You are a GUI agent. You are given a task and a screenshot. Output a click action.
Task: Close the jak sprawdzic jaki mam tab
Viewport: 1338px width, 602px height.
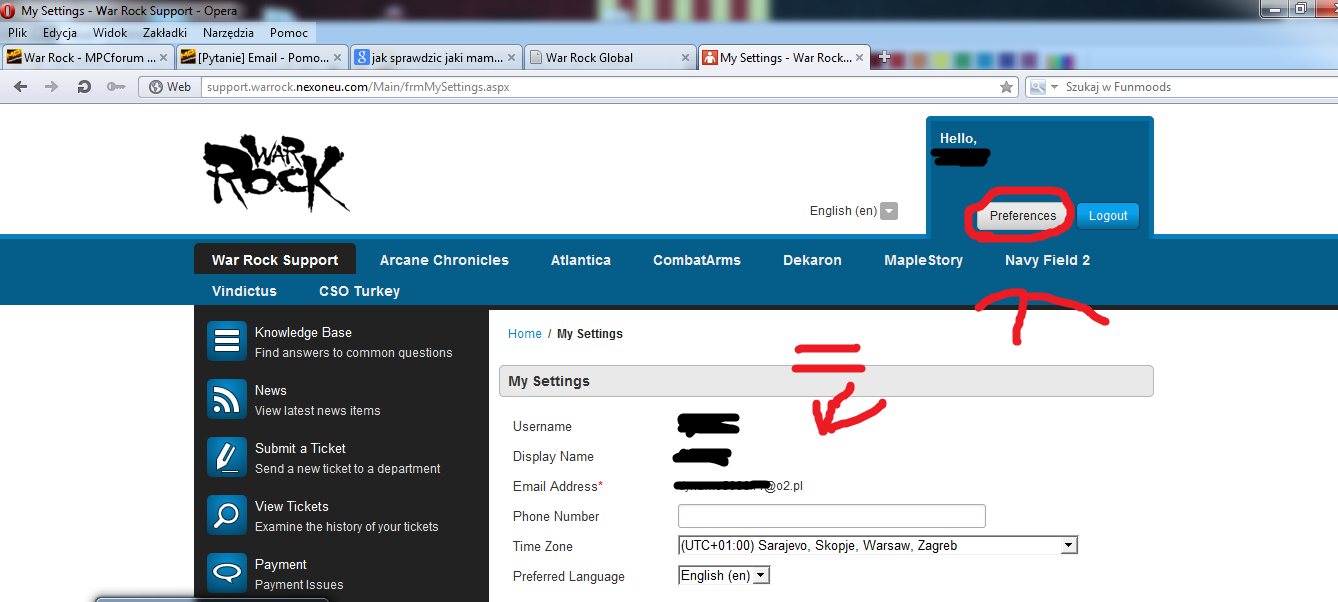click(513, 58)
